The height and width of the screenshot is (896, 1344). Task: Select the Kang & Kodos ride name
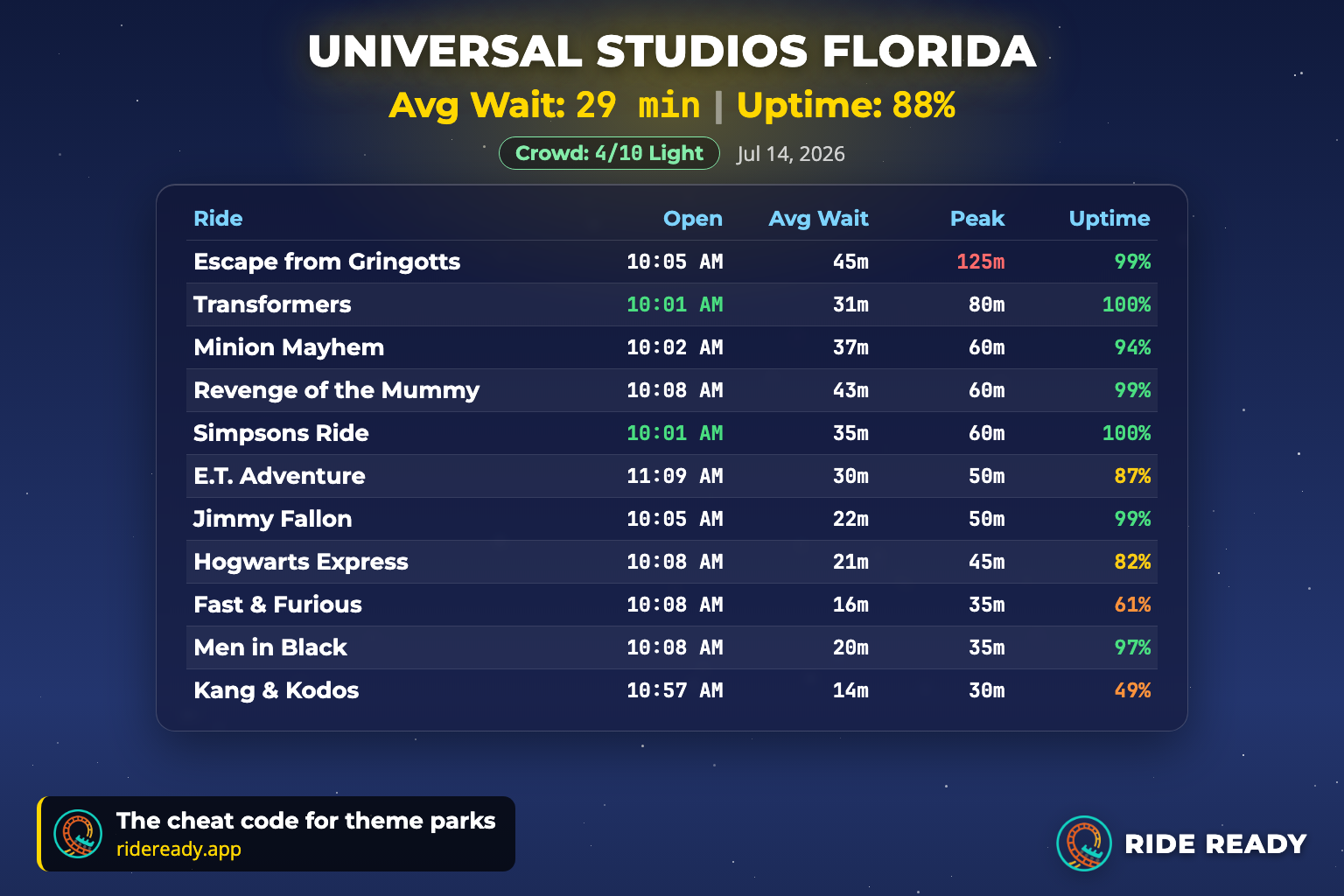click(x=276, y=690)
